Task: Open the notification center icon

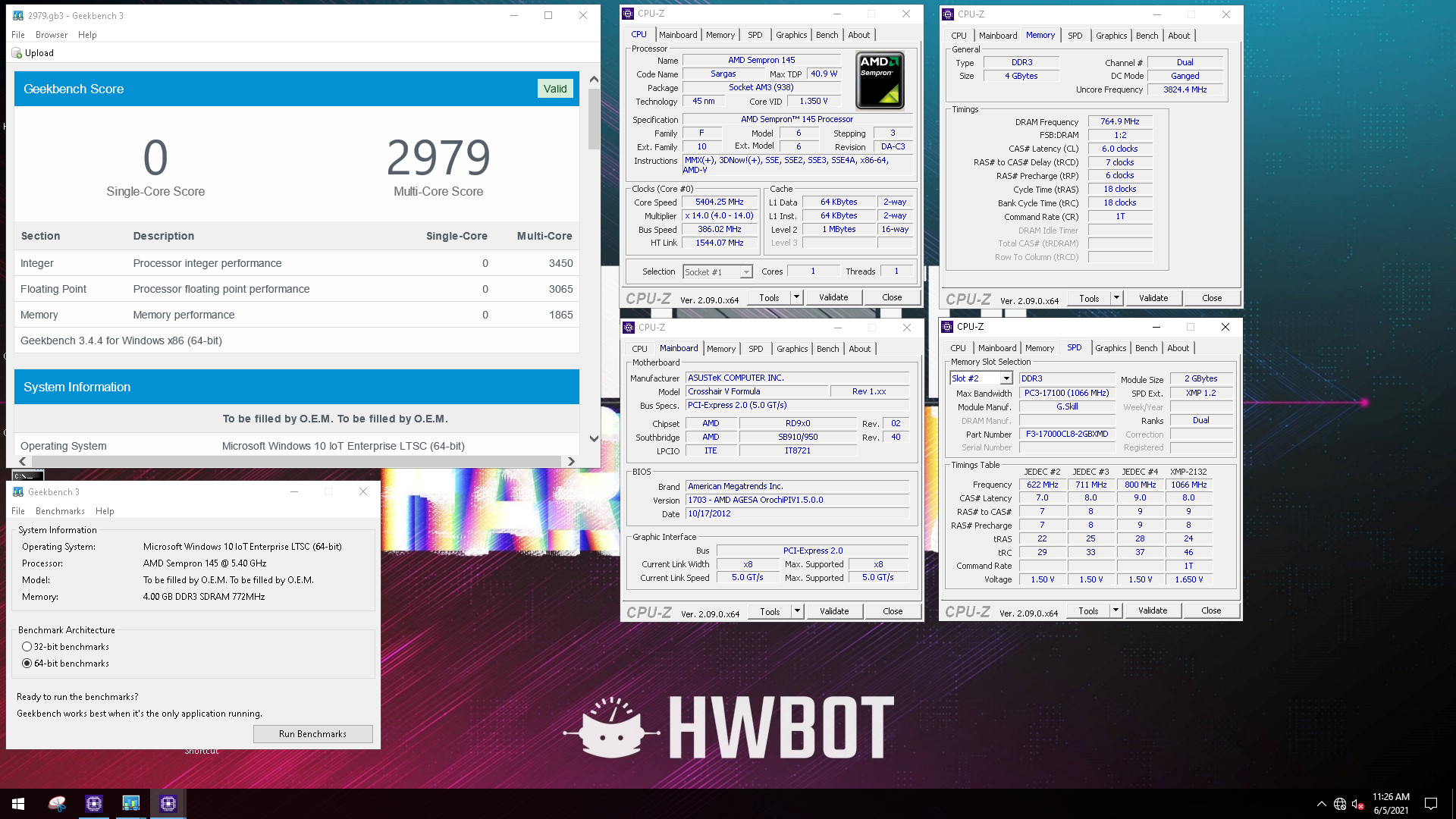Action: [x=1431, y=804]
